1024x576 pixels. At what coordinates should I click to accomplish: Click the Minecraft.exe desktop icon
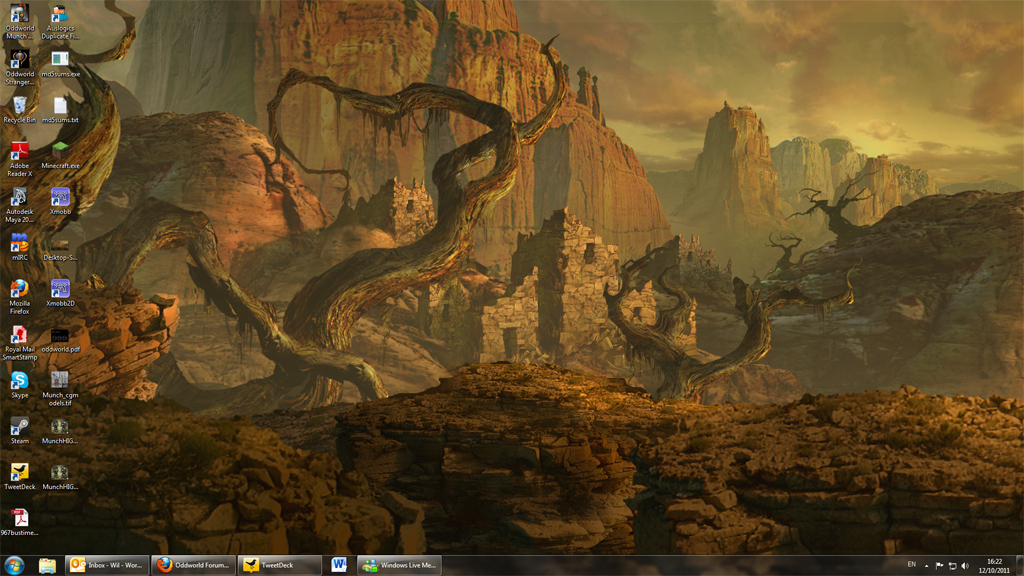point(60,152)
